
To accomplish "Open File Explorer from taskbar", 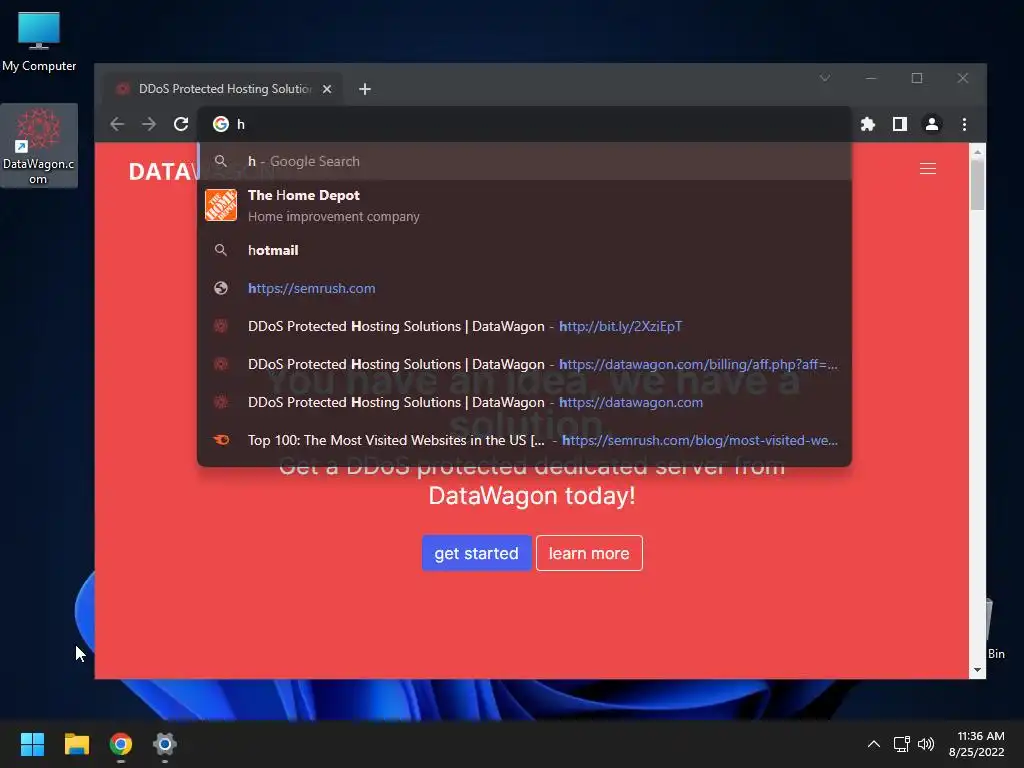I will point(76,744).
